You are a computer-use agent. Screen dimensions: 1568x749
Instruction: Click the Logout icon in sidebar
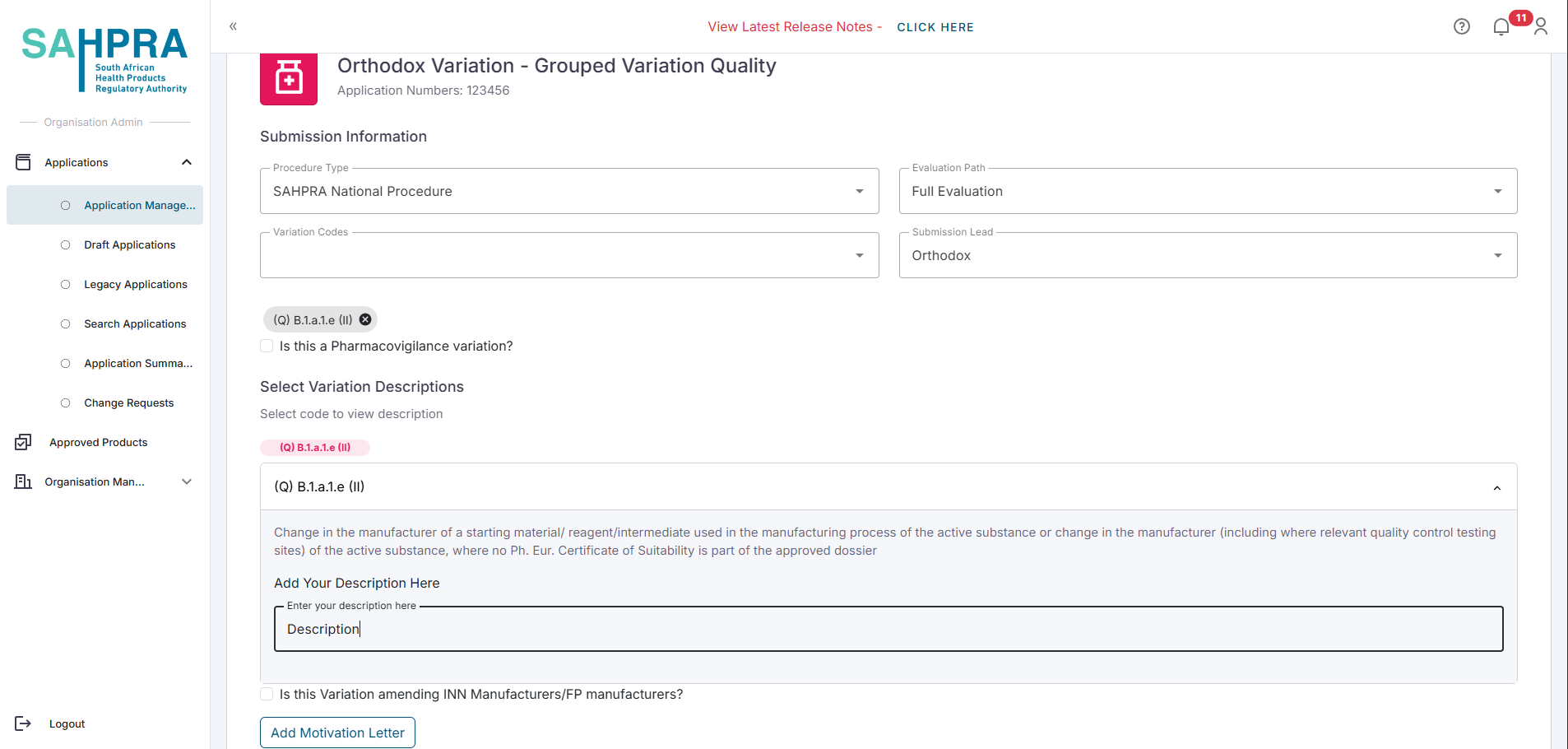(x=23, y=723)
